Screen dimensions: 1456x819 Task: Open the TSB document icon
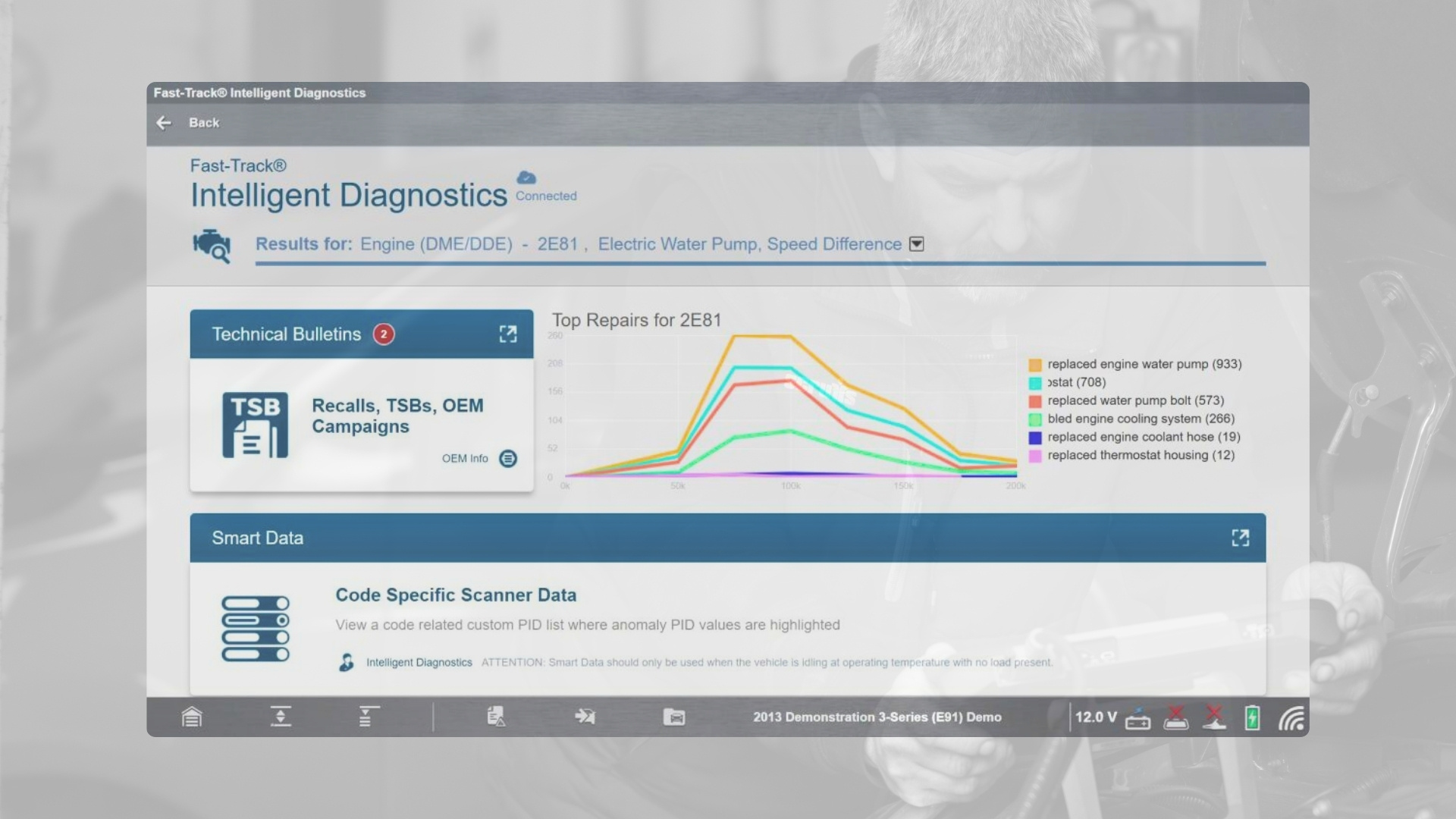tap(255, 425)
